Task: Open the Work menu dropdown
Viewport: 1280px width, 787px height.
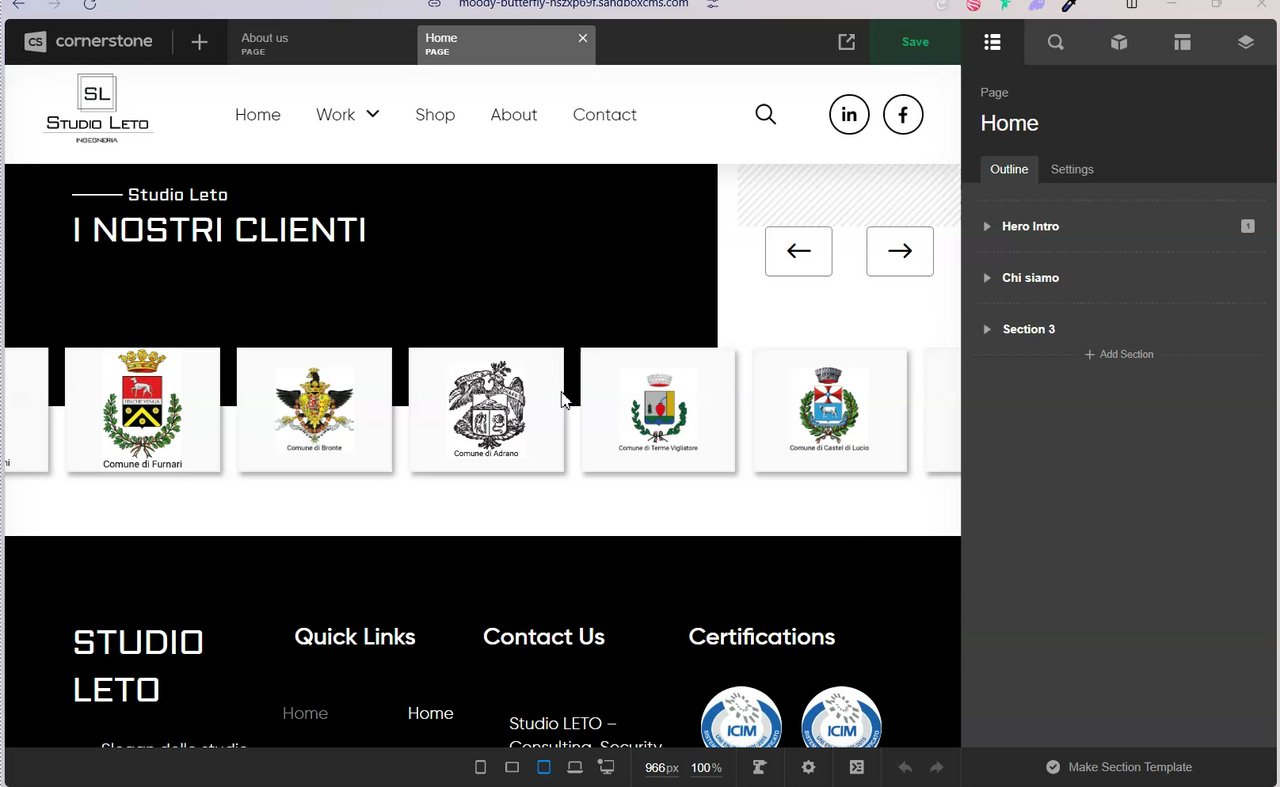Action: tap(348, 114)
